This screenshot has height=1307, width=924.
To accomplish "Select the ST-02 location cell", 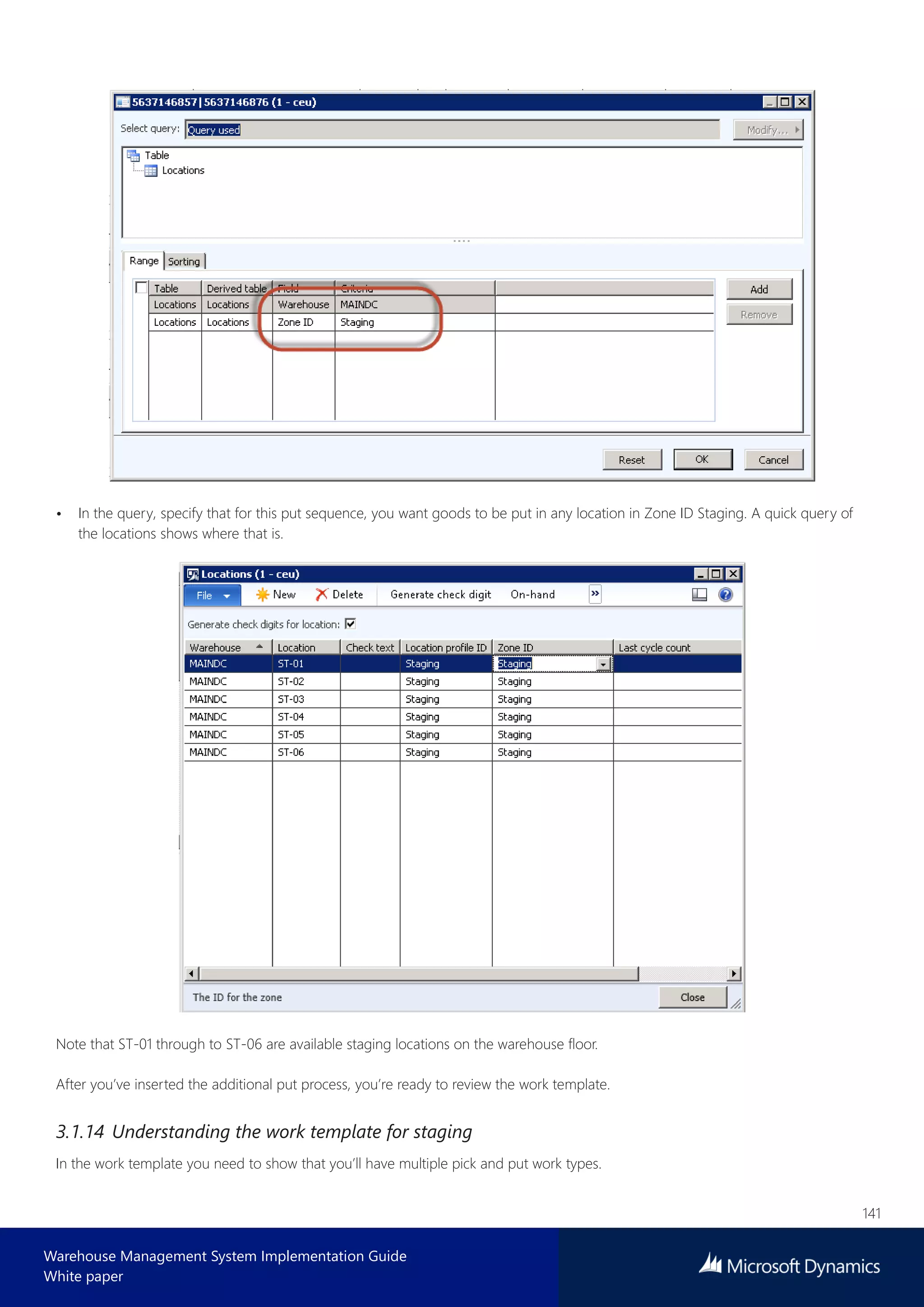I will (306, 681).
